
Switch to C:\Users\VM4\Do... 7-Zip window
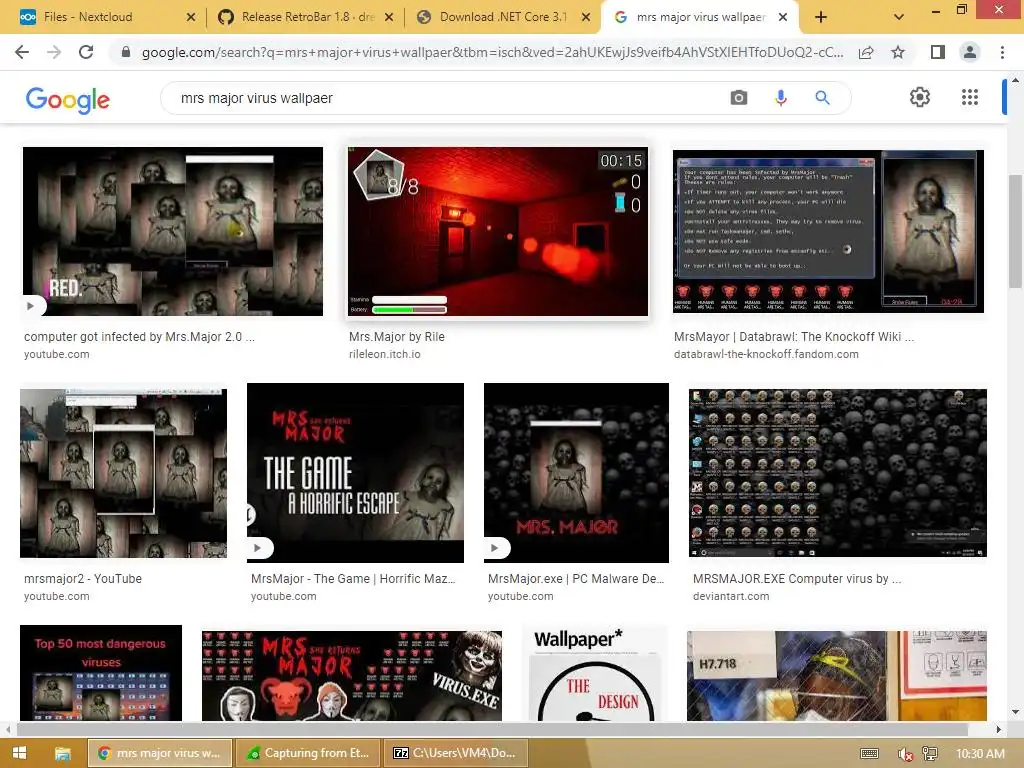click(455, 753)
